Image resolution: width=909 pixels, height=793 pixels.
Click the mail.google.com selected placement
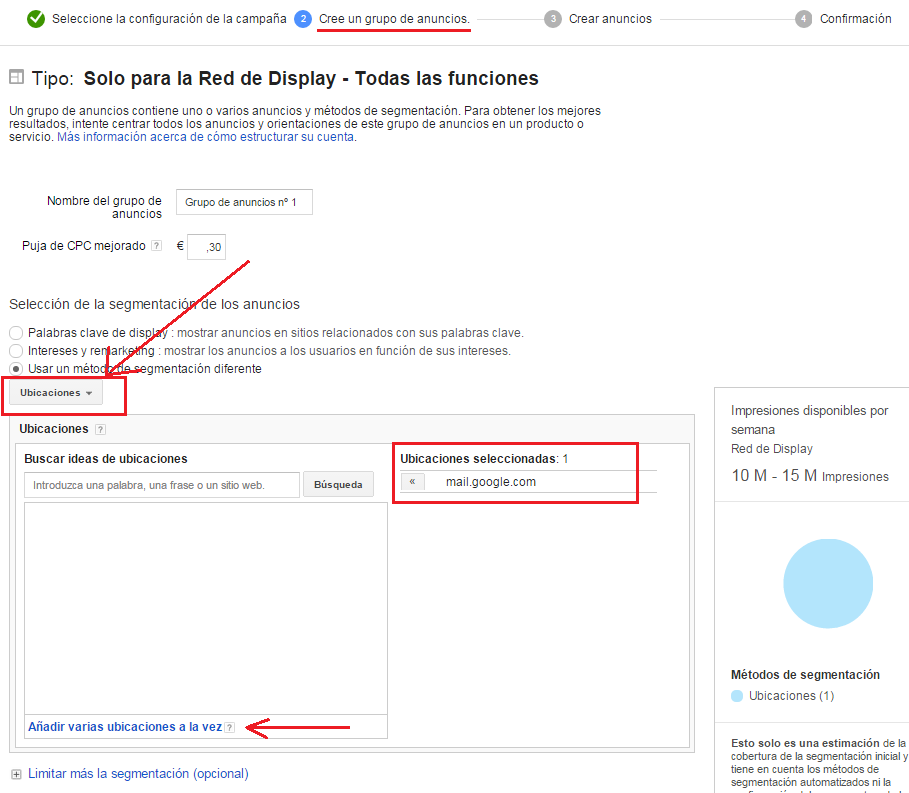coord(490,482)
